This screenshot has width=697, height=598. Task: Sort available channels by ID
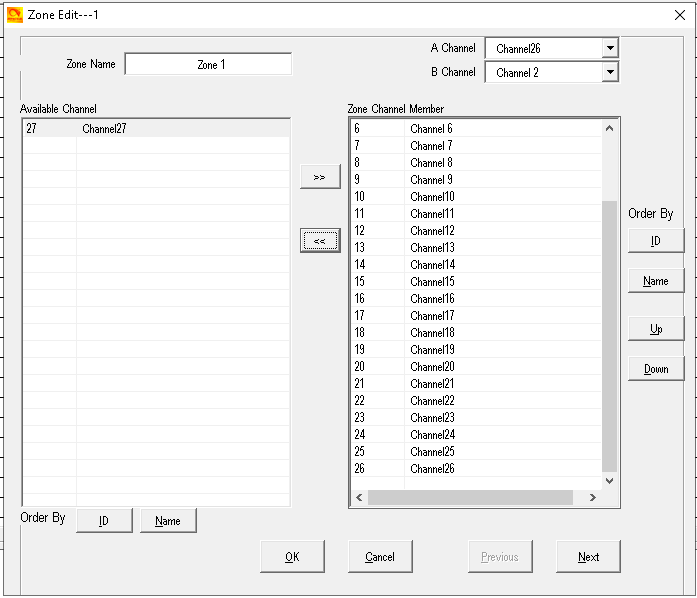[104, 521]
